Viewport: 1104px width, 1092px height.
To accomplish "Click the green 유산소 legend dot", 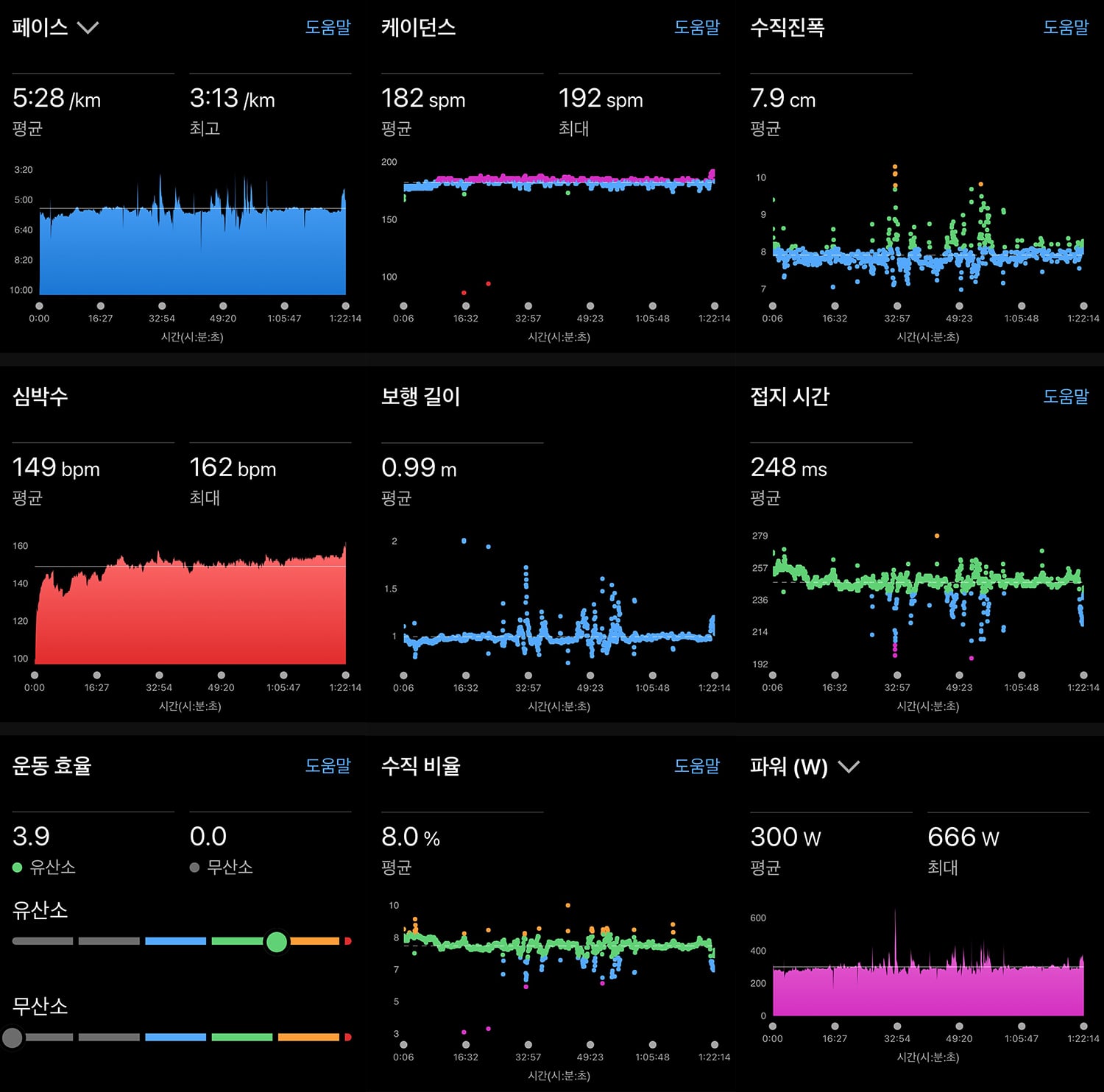I will pos(18,868).
